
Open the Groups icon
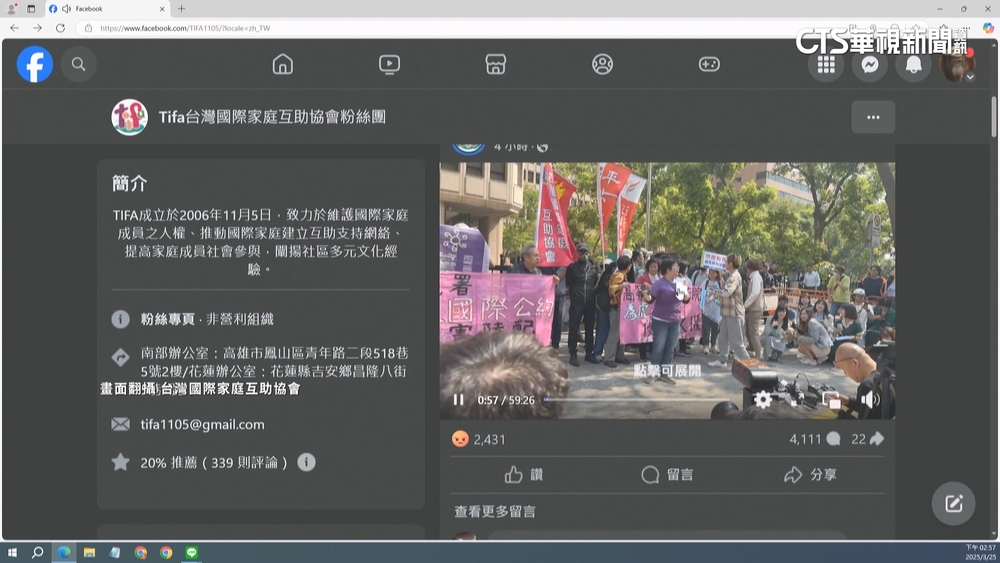[602, 64]
